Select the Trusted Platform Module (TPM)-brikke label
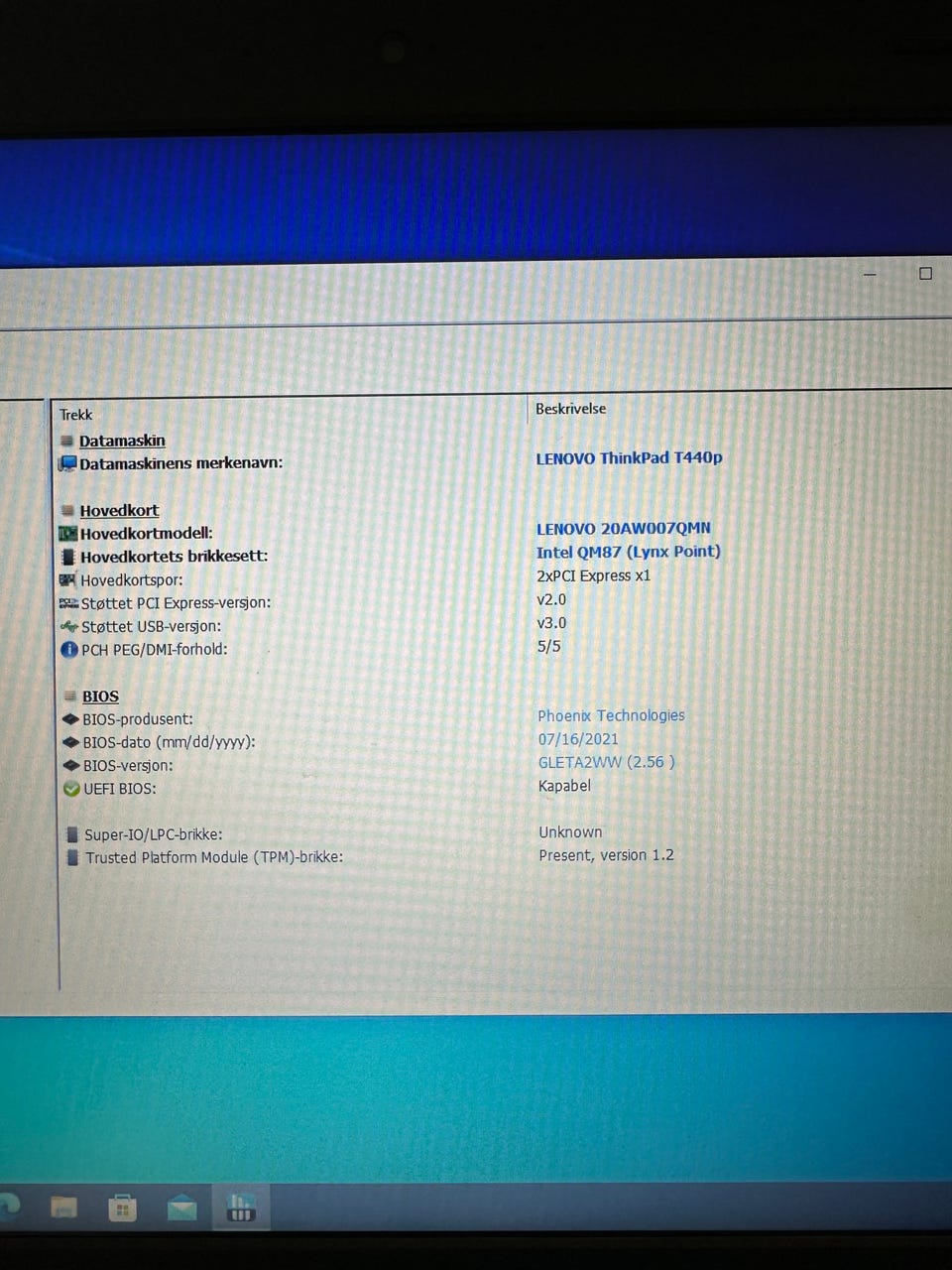The width and height of the screenshot is (952, 1270). coord(214,857)
